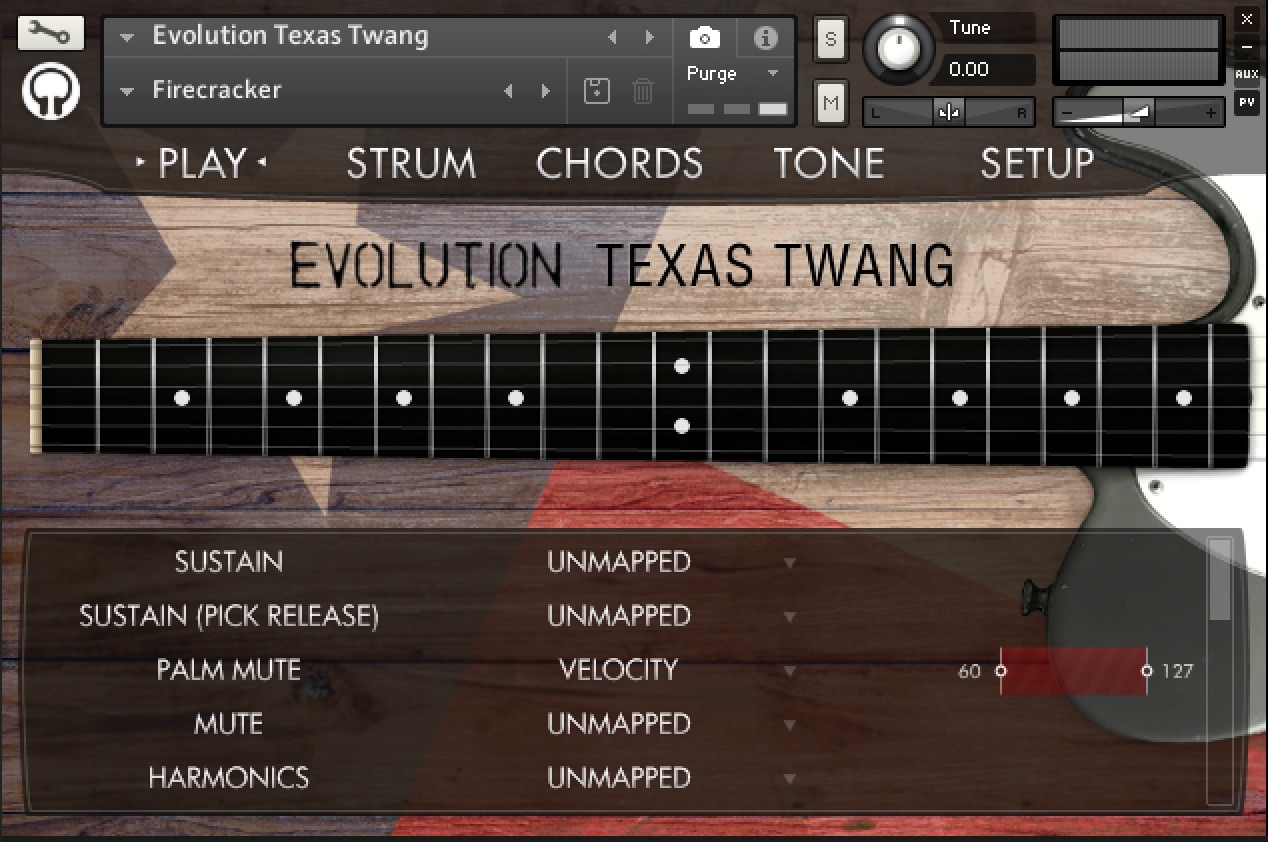Click the Orange Tree Samples logo icon
1268x842 pixels.
pos(50,91)
